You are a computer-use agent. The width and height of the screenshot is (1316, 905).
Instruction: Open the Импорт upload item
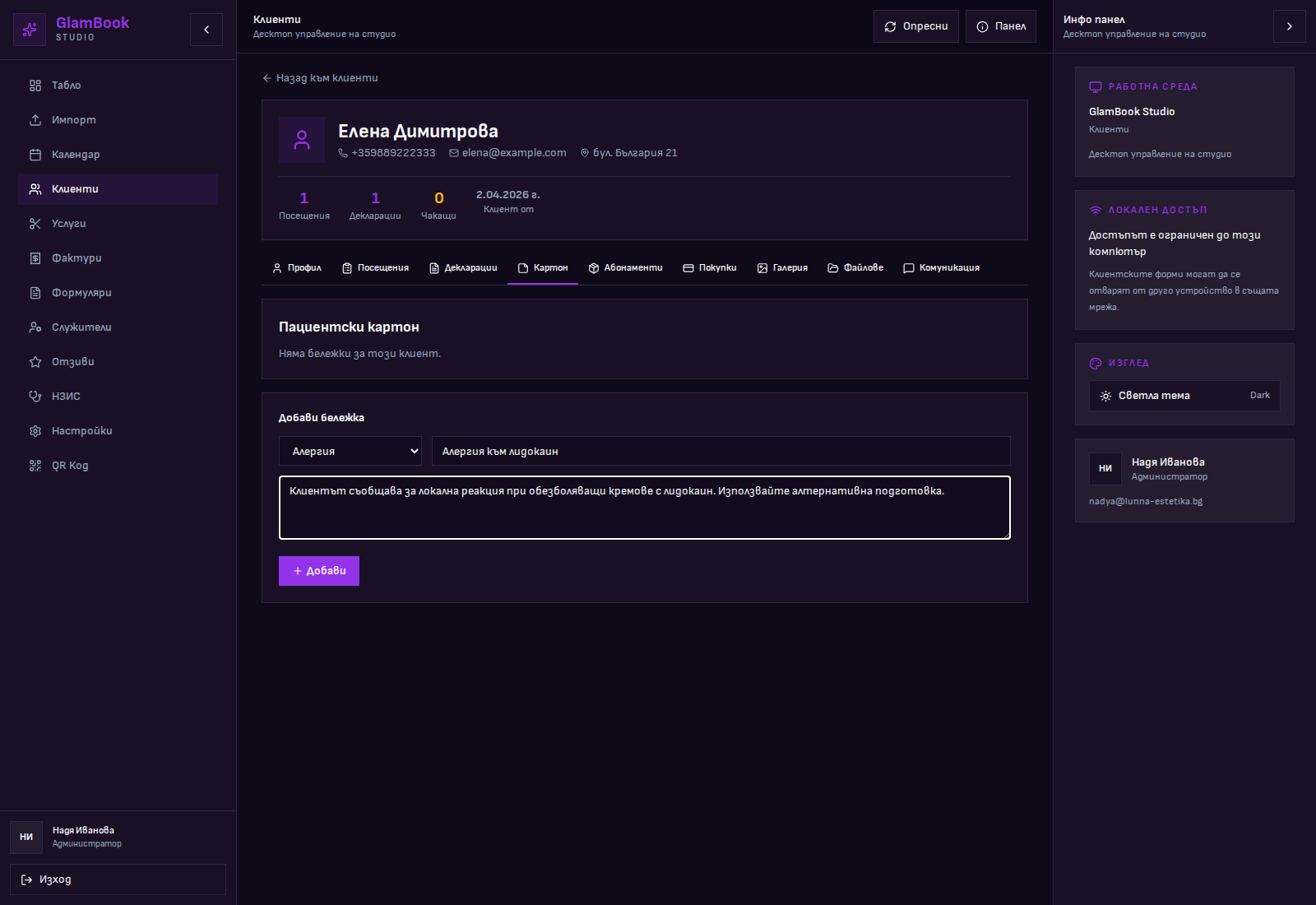(73, 120)
